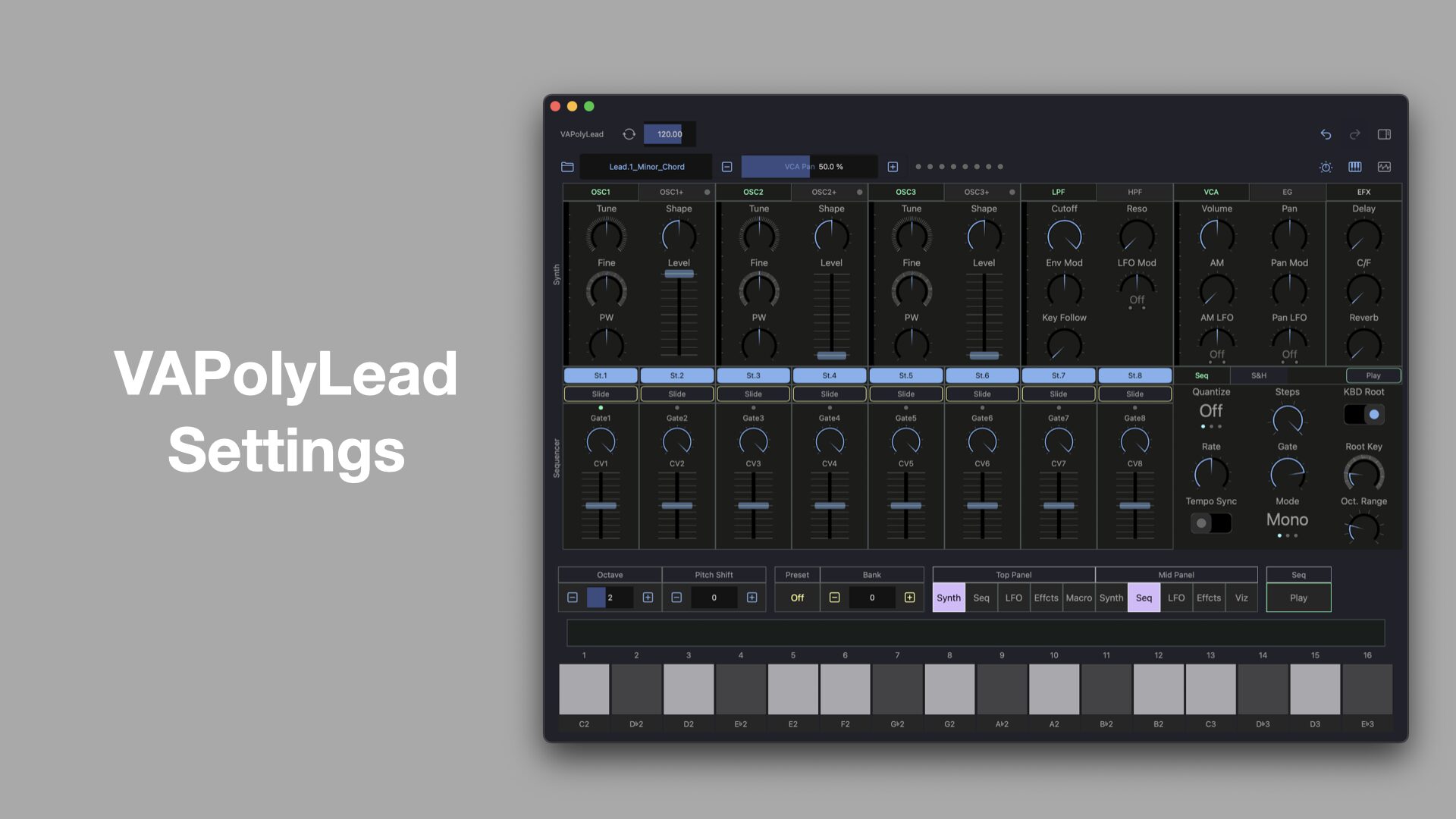Open the waveform visualizer icon
Viewport: 1456px width, 819px height.
(1384, 167)
